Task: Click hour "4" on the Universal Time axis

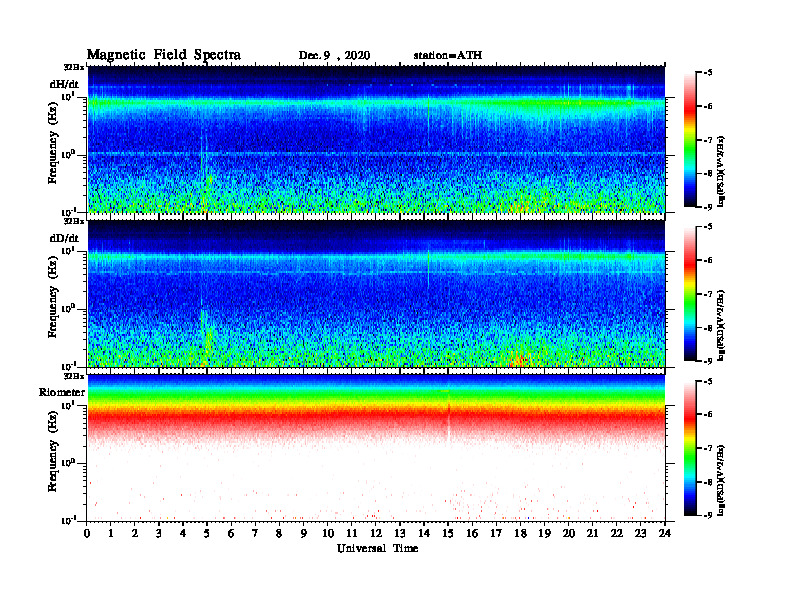Action: pos(183,533)
